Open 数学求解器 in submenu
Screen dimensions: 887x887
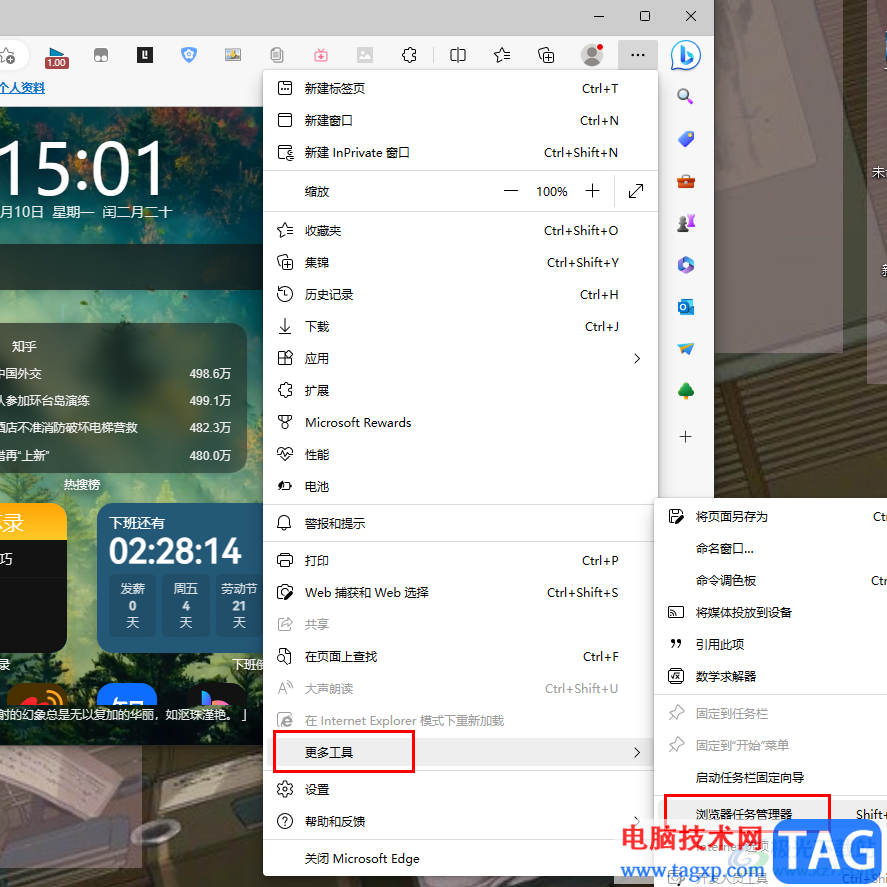pos(772,676)
